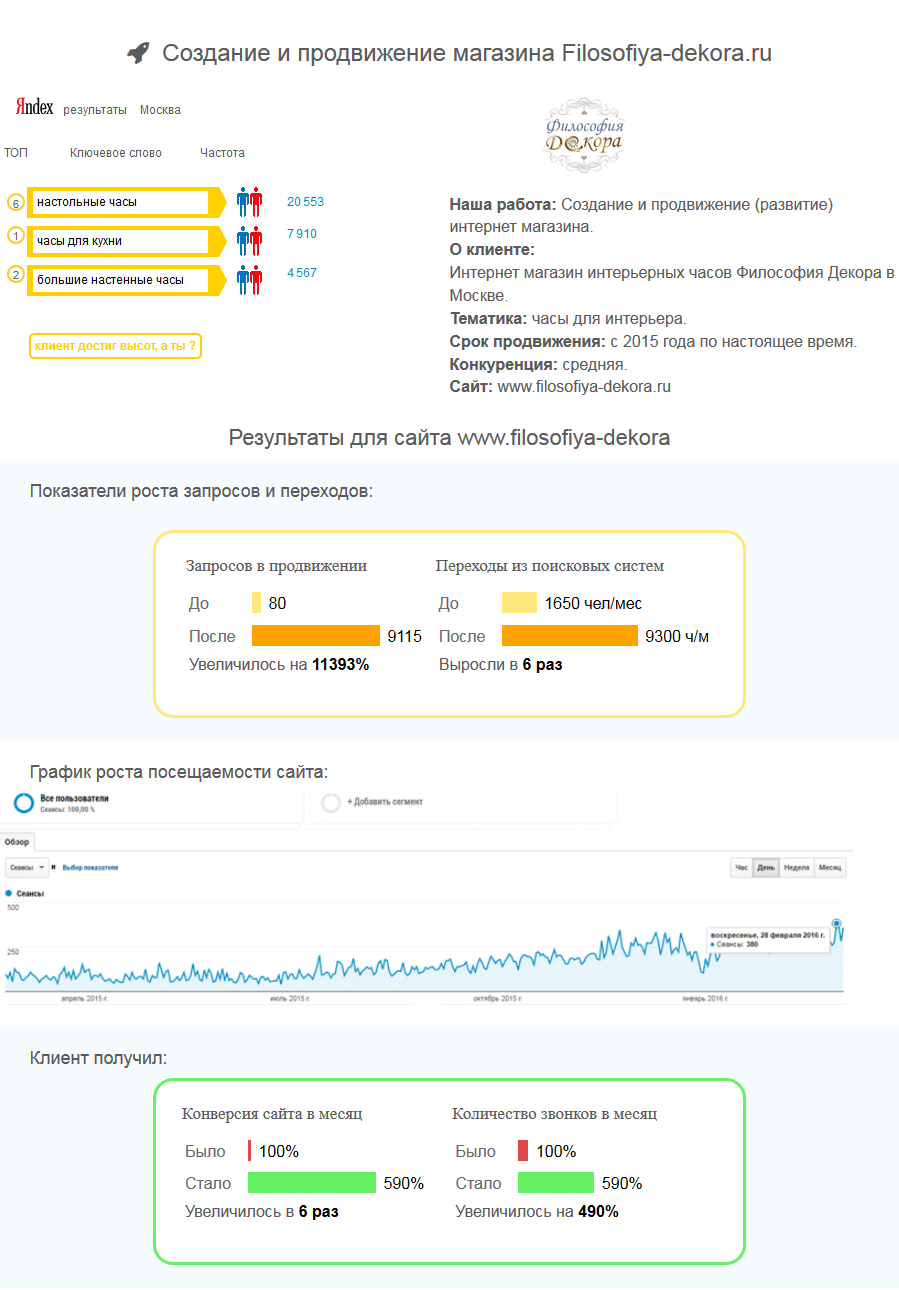Click the blue Все пользователи segment circle
The image size is (899, 1290).
tap(24, 804)
